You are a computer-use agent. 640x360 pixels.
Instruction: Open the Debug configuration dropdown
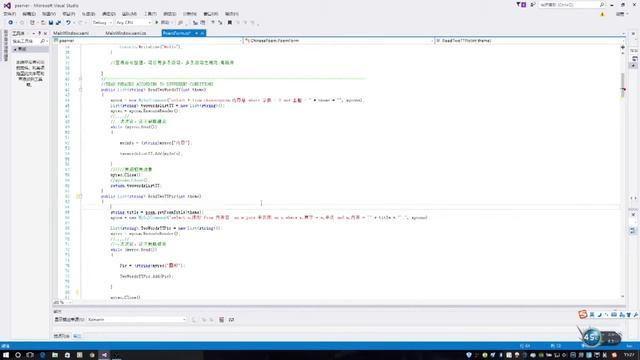[102, 22]
